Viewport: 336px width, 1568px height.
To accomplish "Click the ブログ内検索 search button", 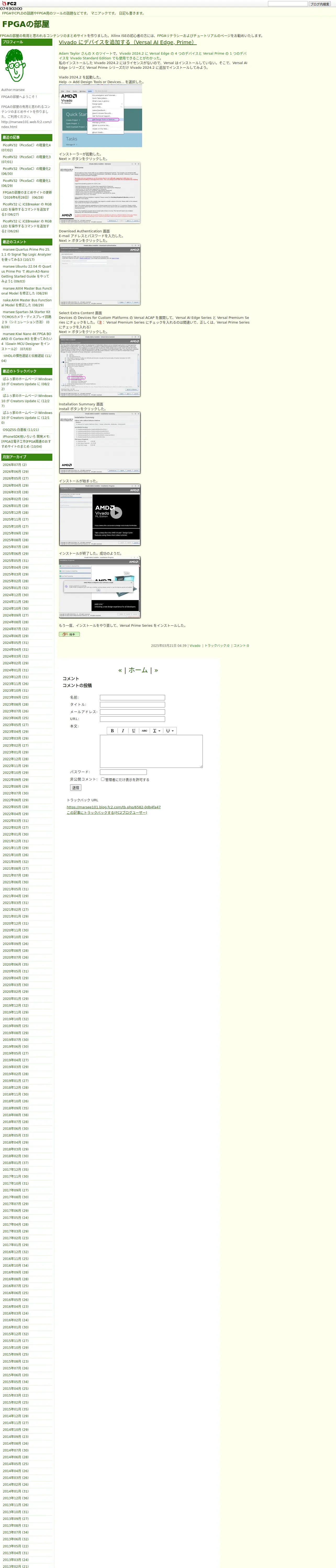I will [x=320, y=4].
